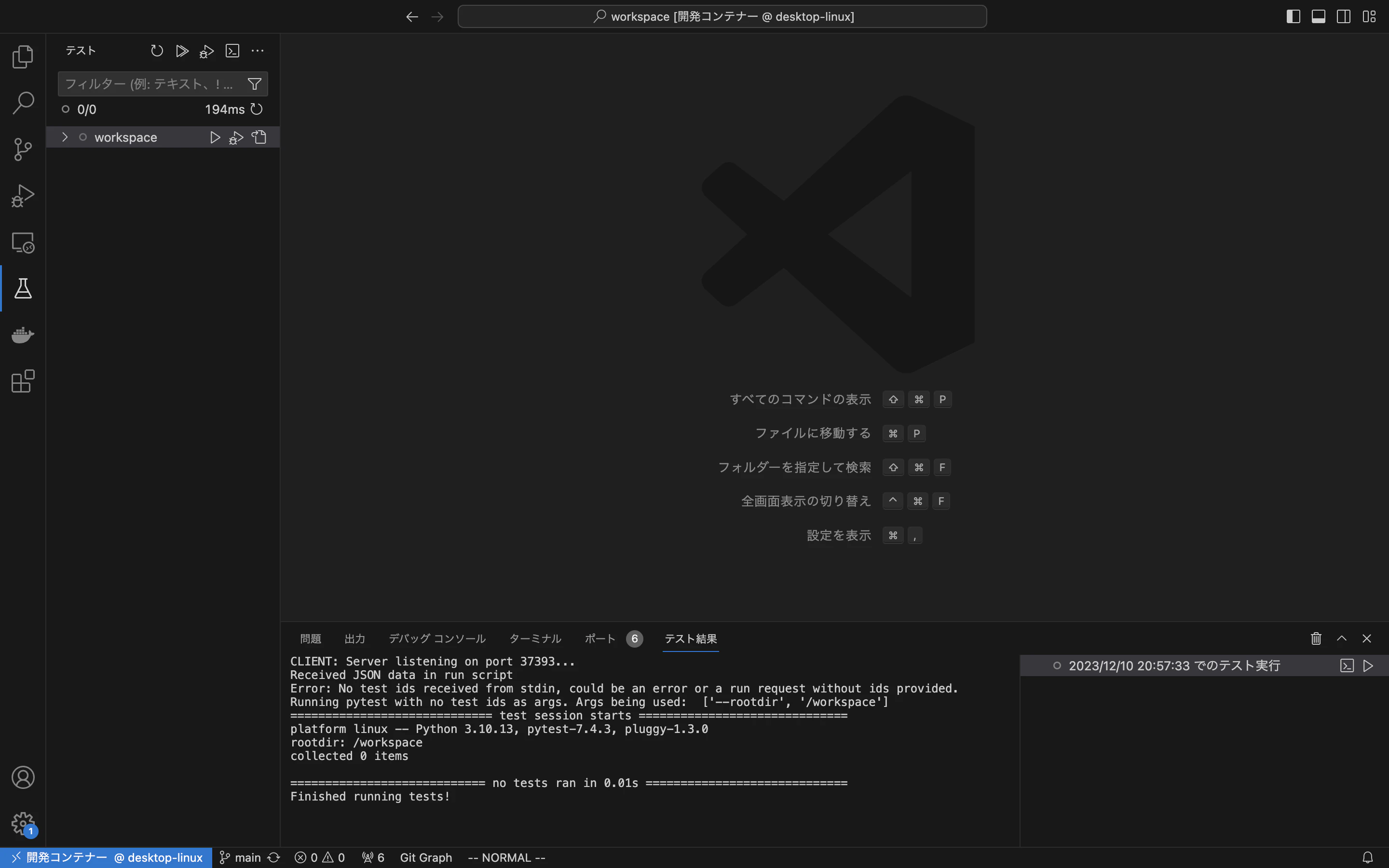Open Run and Debug view
1389x868 pixels.
(x=23, y=196)
